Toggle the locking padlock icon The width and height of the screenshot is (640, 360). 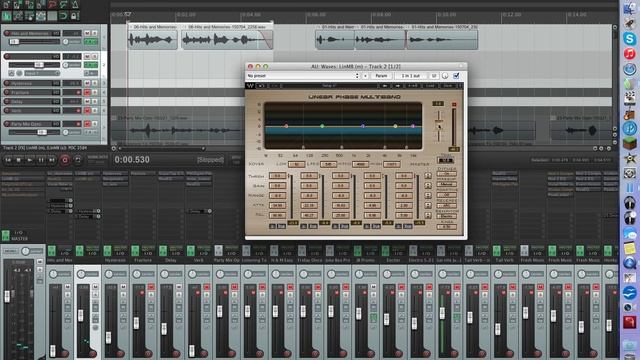(74, 16)
